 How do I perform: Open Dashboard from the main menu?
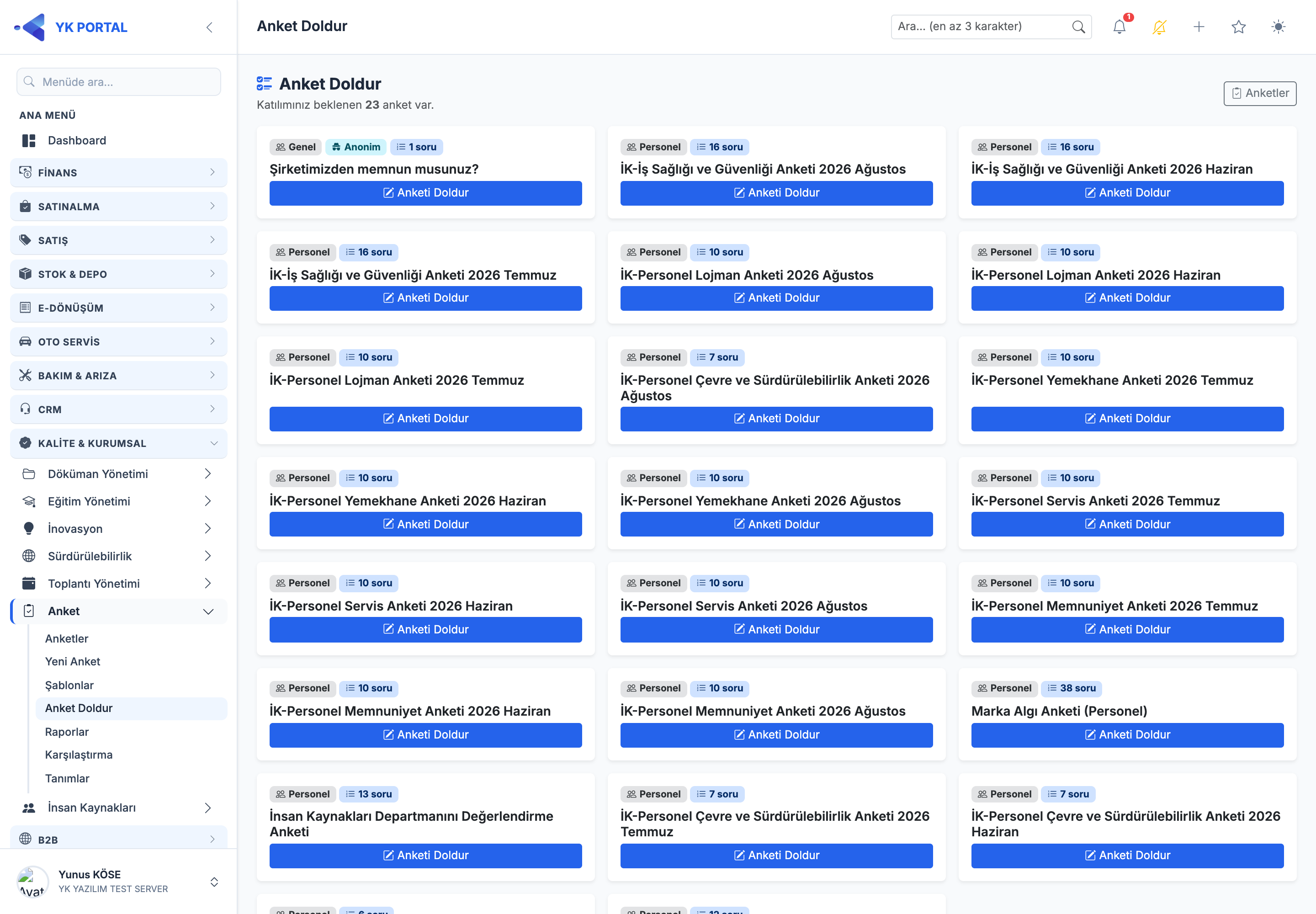point(77,140)
